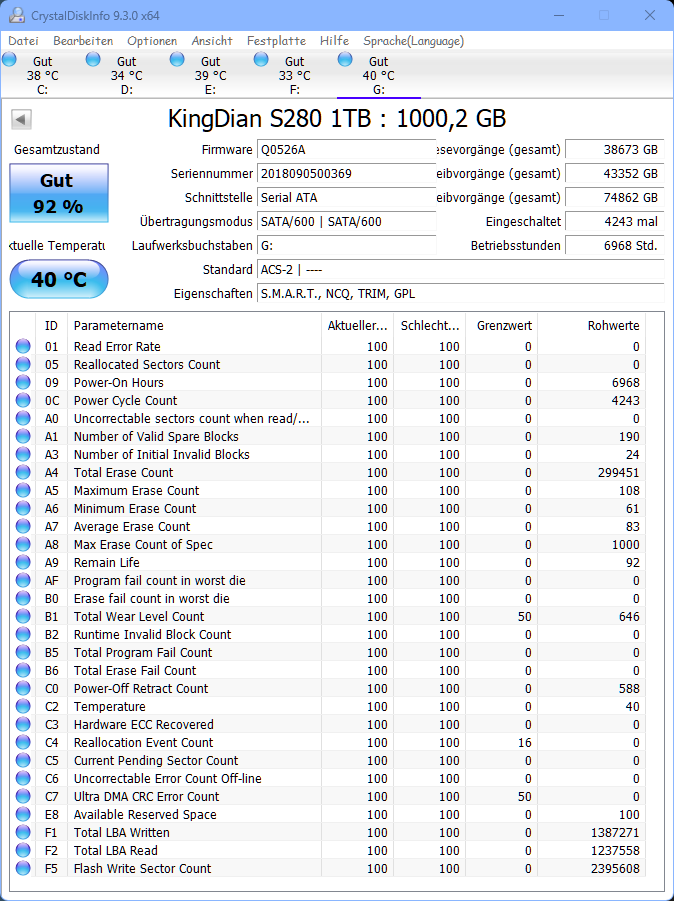The height and width of the screenshot is (901, 674).
Task: Click status orb for Total LBA Written
Action: click(x=23, y=832)
